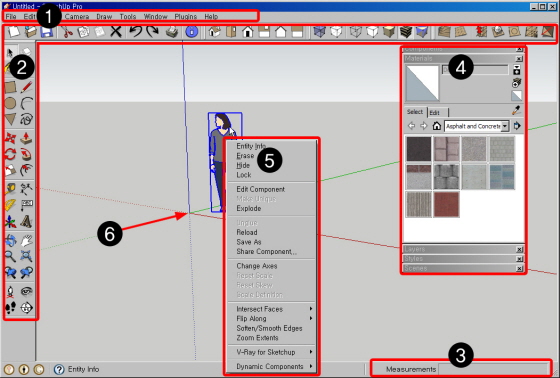Activate the Freehand drawing tool
The image size is (560, 378).
(26, 119)
